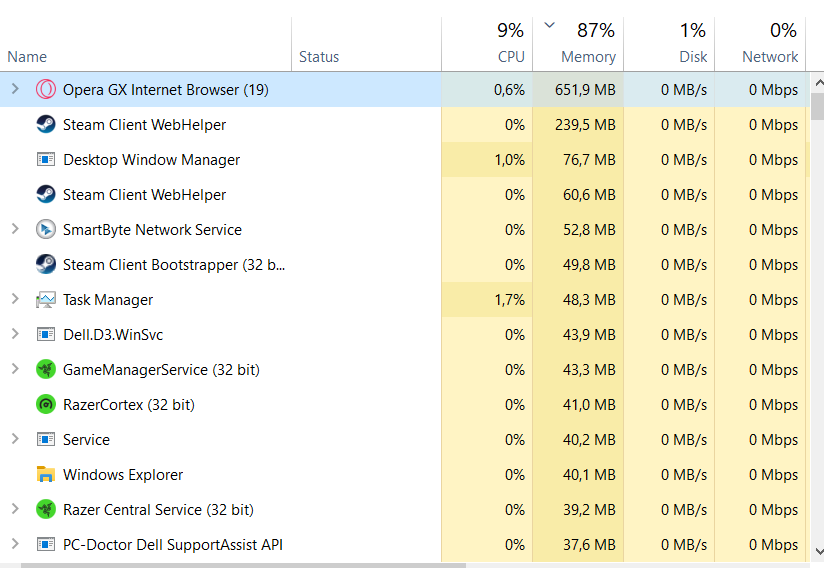The width and height of the screenshot is (824, 568).
Task: Click the 52,8 MB memory cell
Action: pyautogui.click(x=578, y=230)
